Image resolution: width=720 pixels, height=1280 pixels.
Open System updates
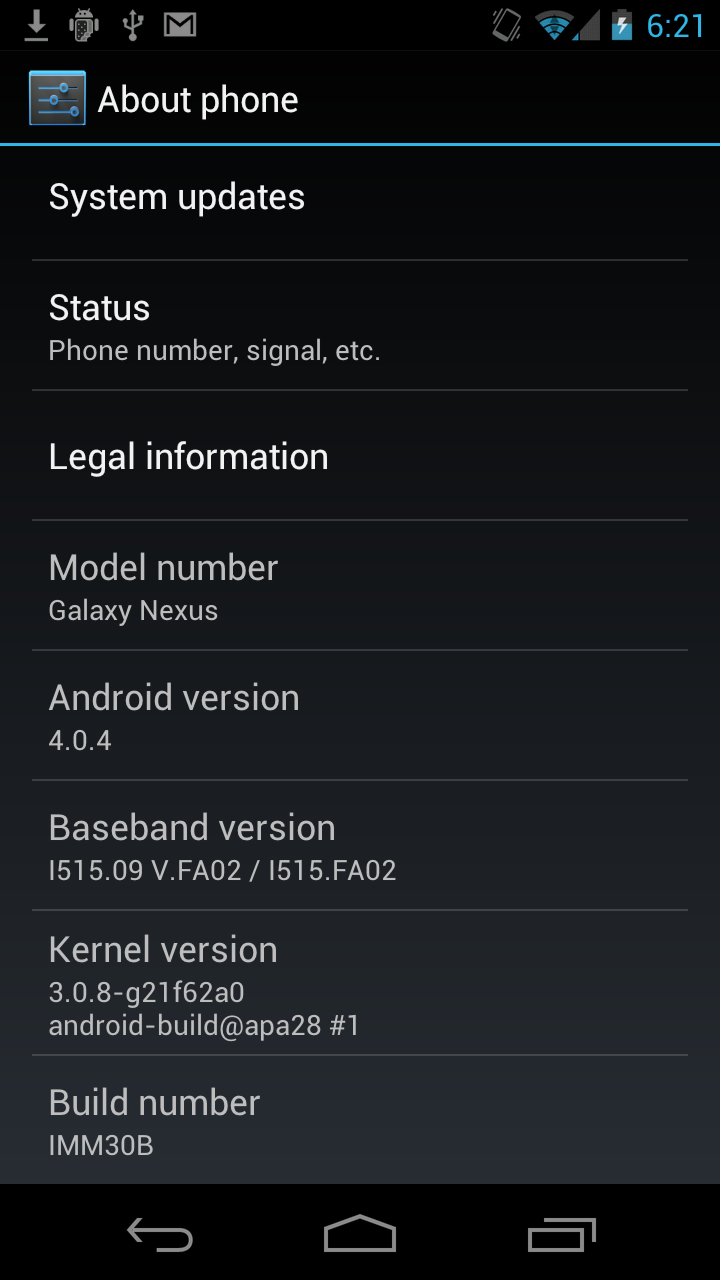tap(360, 197)
